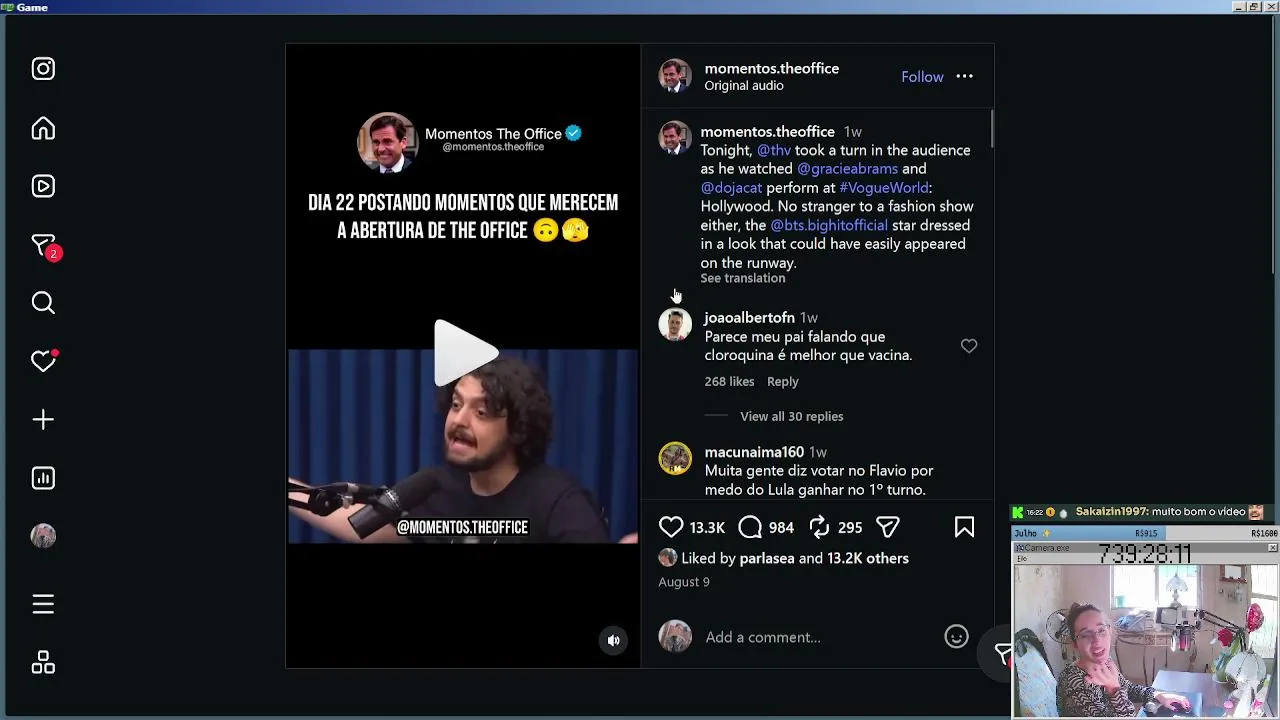The image size is (1280, 720).
Task: Open the #VogueWorld hashtag
Action: (884, 188)
